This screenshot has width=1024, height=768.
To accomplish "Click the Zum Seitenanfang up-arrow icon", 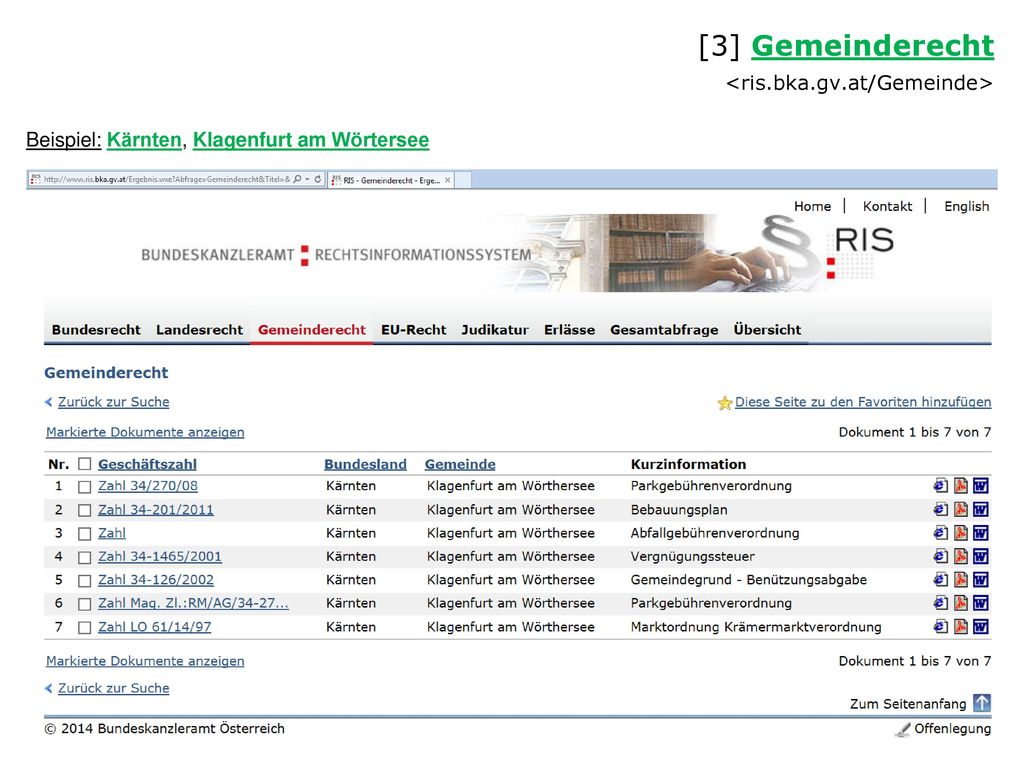I will click(x=982, y=703).
